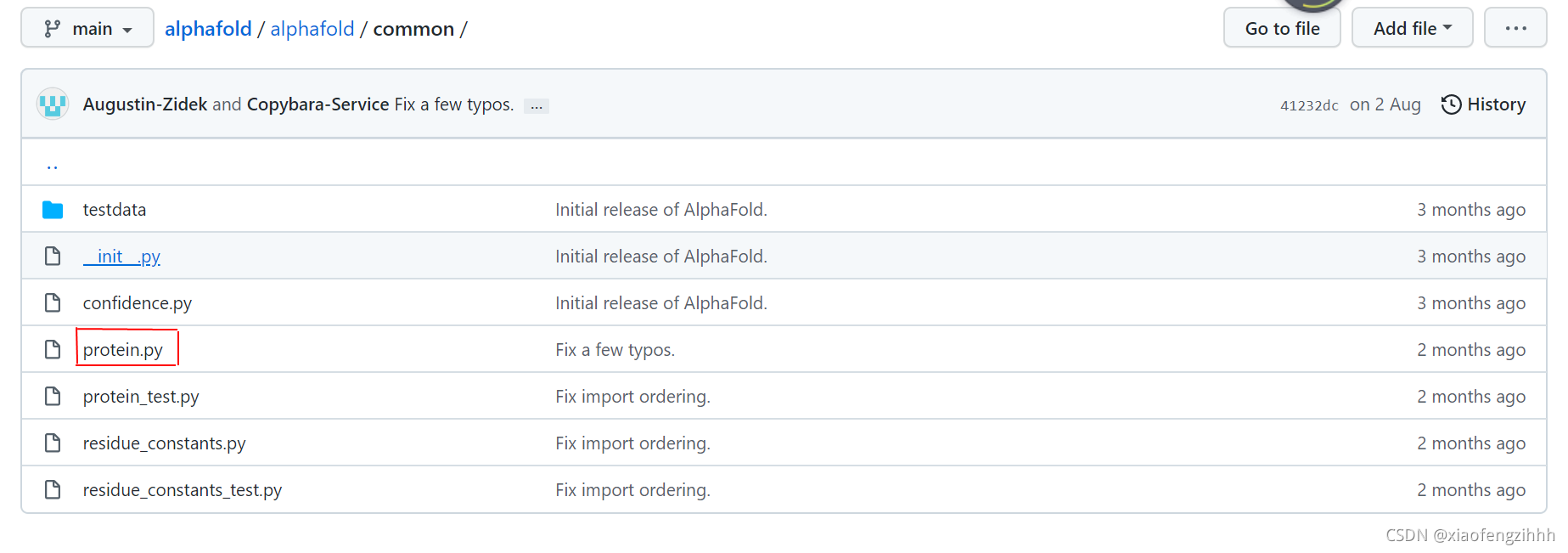Image resolution: width=1568 pixels, height=553 pixels.
Task: Open the Augustin-Zidek author link
Action: 145,104
